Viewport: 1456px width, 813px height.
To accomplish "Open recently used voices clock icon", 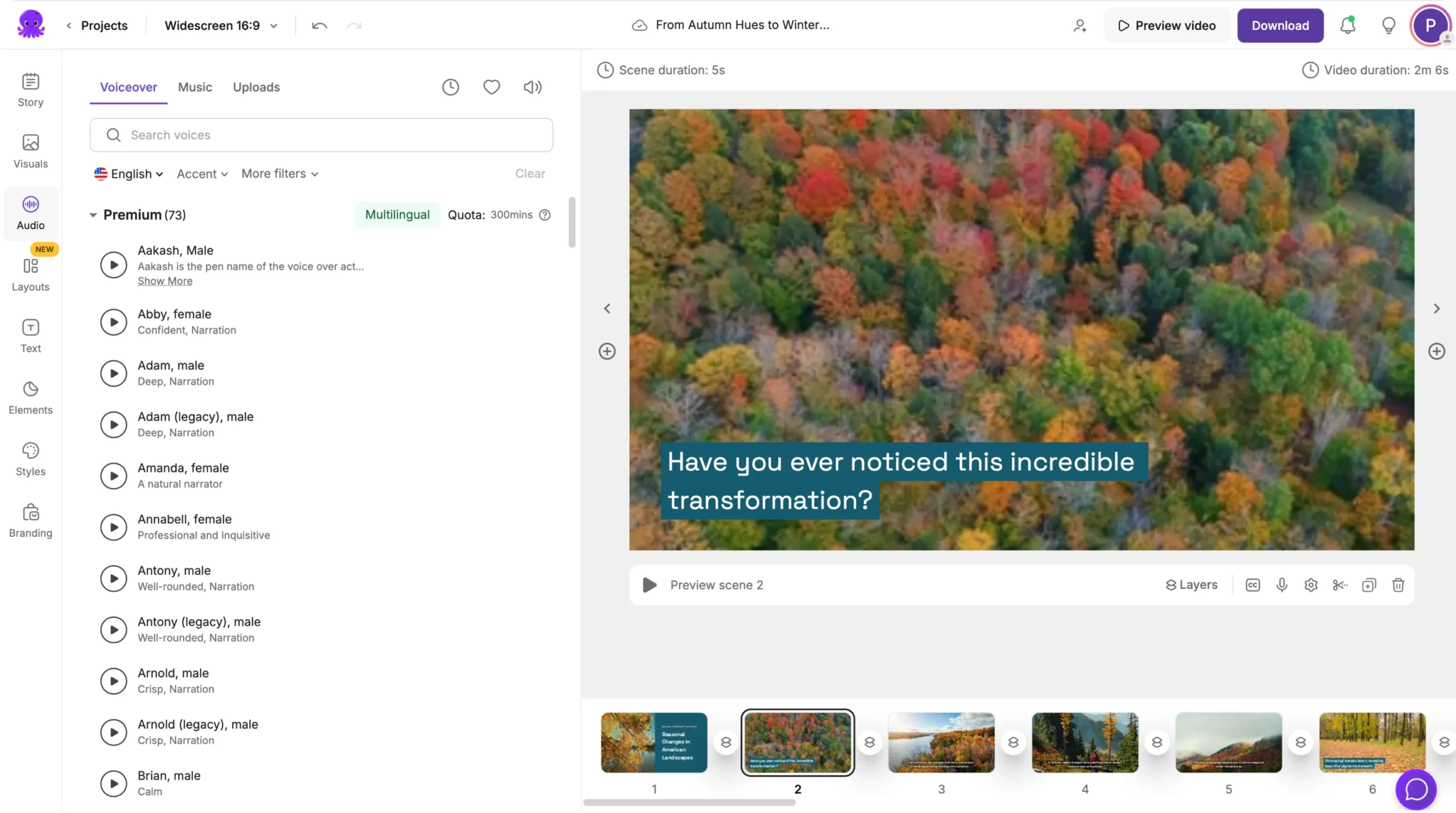I will (450, 87).
